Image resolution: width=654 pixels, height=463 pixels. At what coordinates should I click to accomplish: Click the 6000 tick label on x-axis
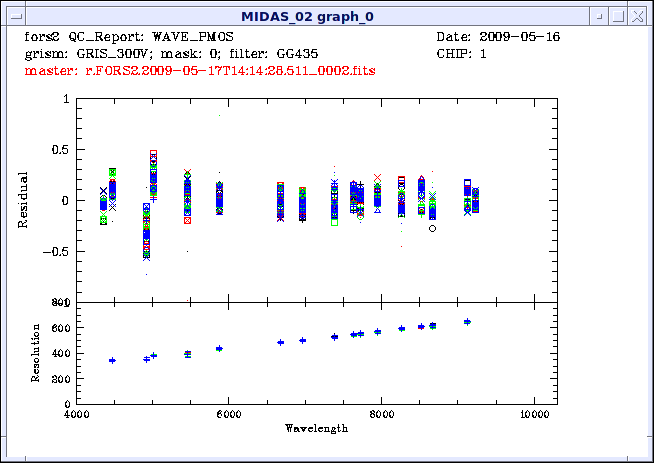(x=228, y=414)
